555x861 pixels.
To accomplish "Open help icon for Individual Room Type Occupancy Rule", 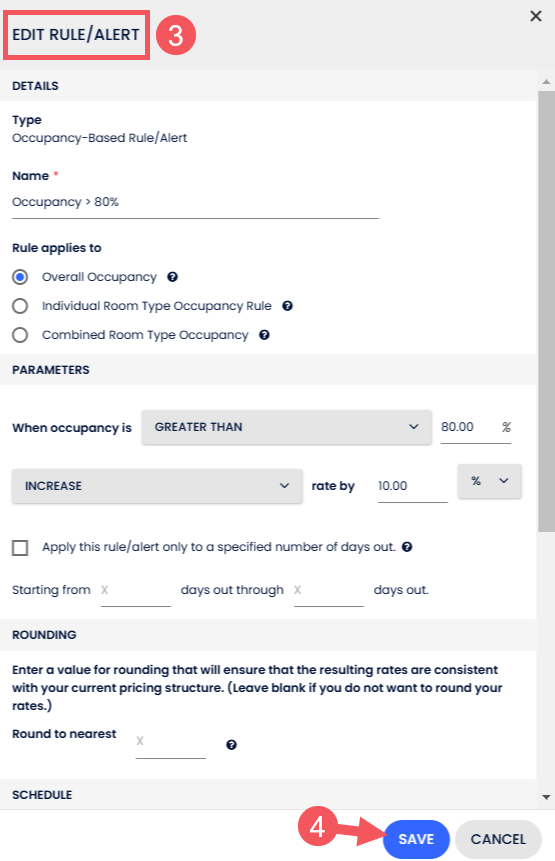I will coord(287,306).
